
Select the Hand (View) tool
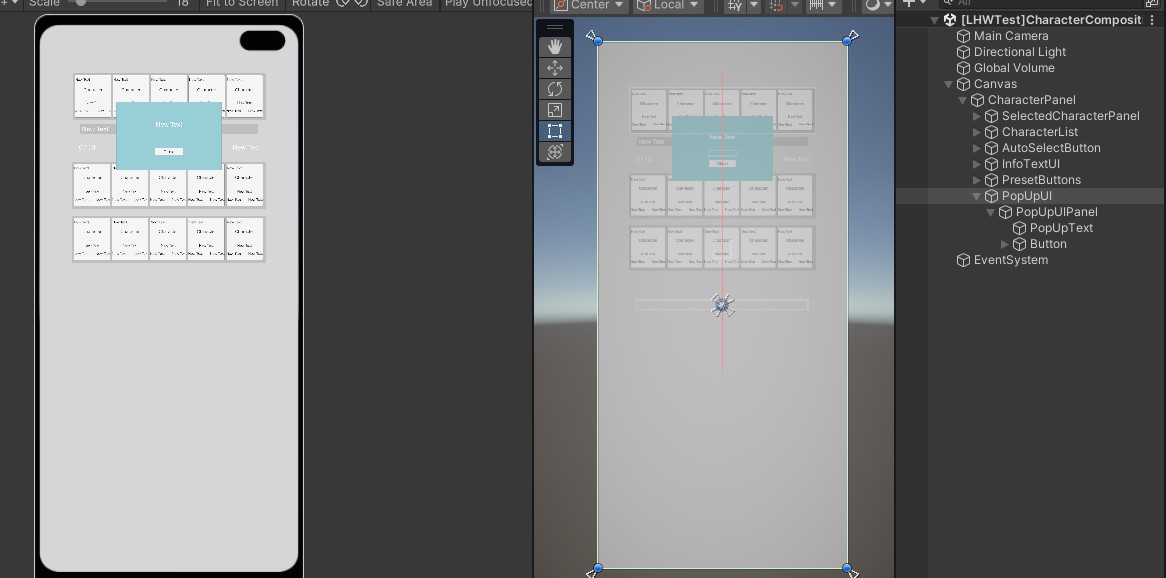[x=555, y=47]
